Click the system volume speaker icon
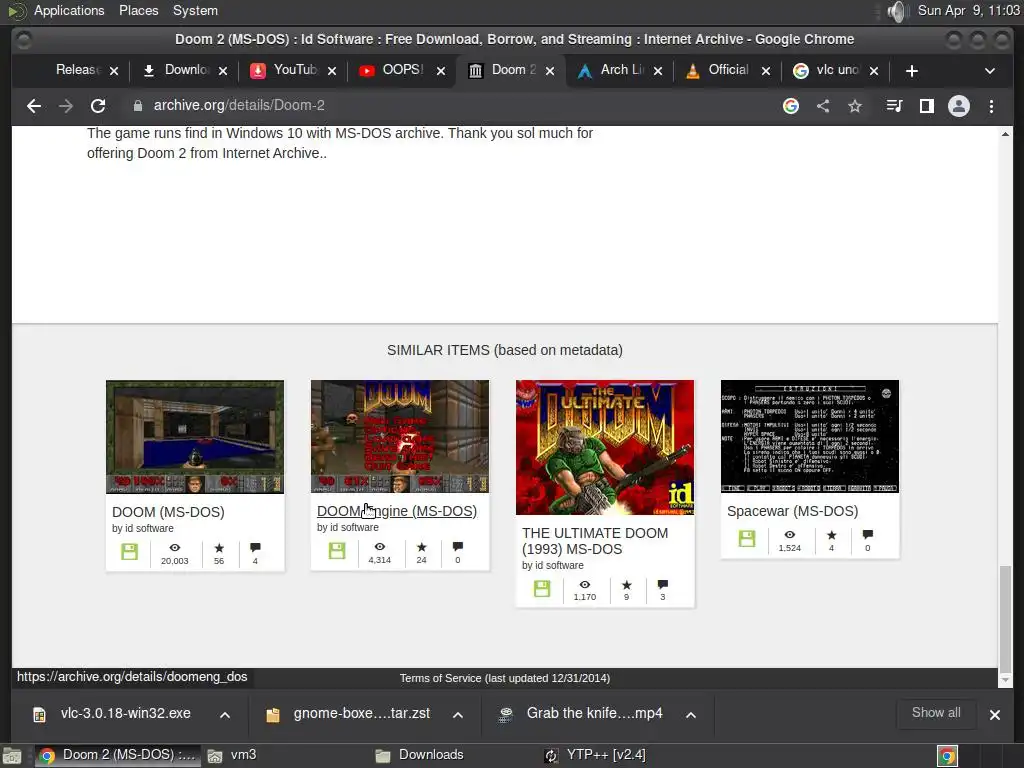The width and height of the screenshot is (1024, 768). 898,11
